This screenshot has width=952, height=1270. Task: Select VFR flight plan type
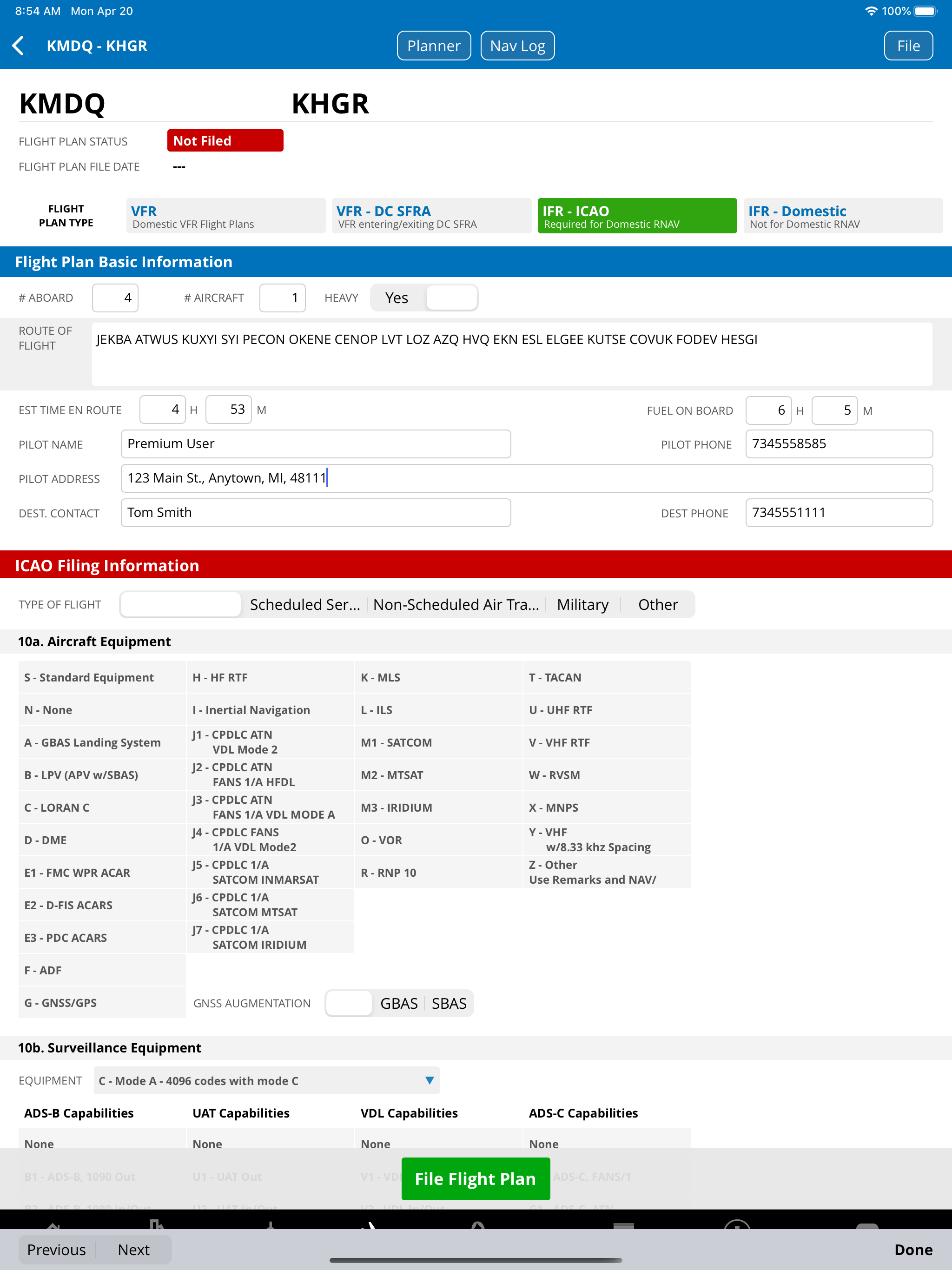point(225,216)
